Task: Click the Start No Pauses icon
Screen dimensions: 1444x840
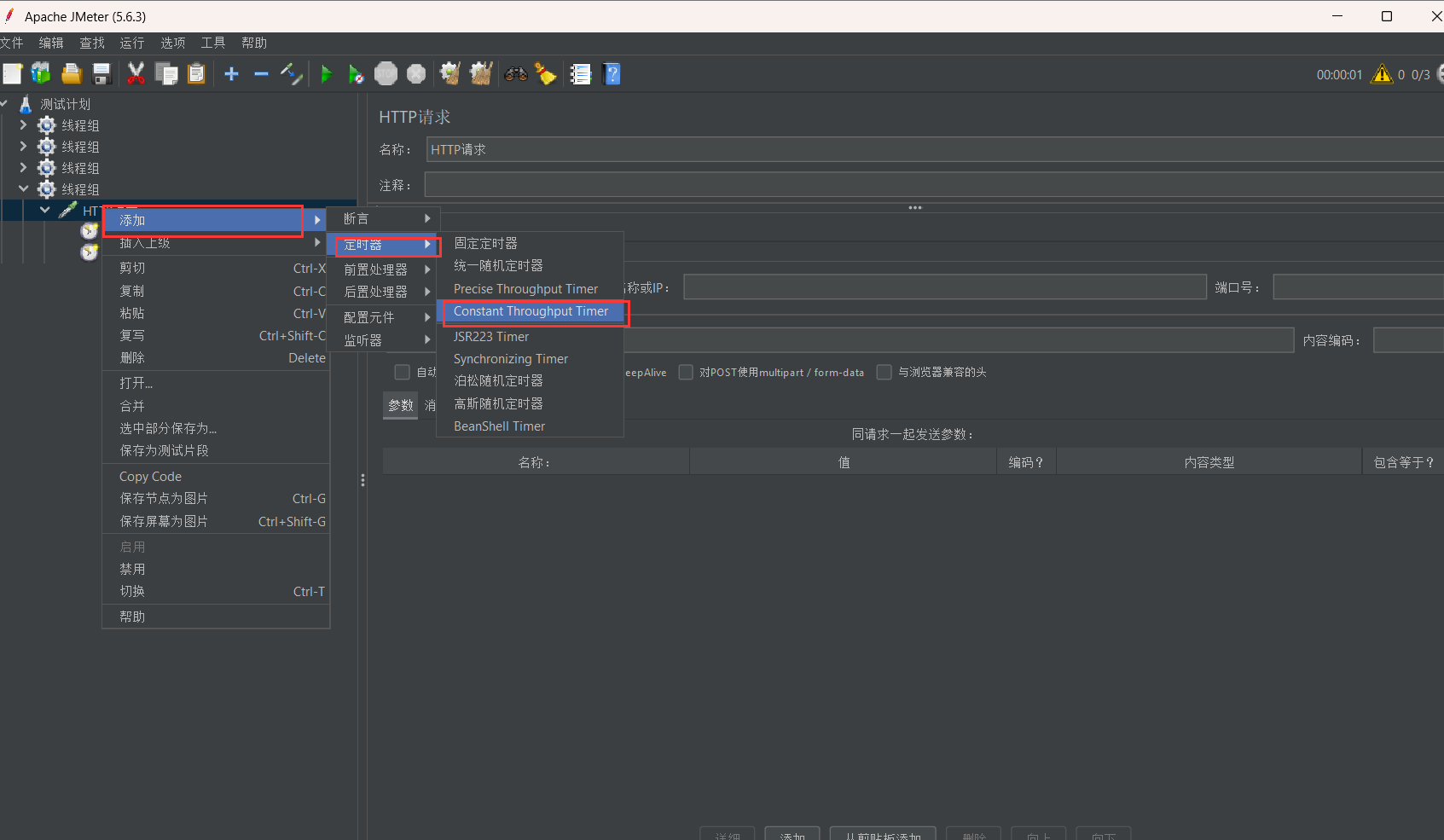Action: coord(357,74)
